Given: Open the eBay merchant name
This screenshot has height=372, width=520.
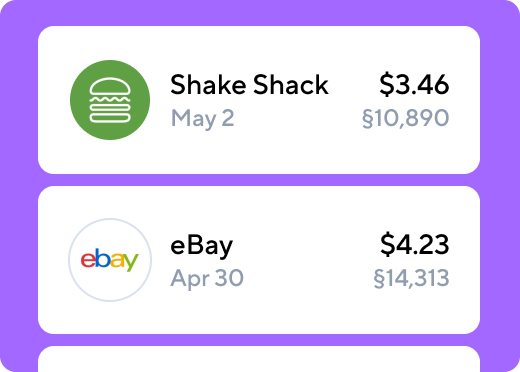Looking at the screenshot, I should point(201,246).
